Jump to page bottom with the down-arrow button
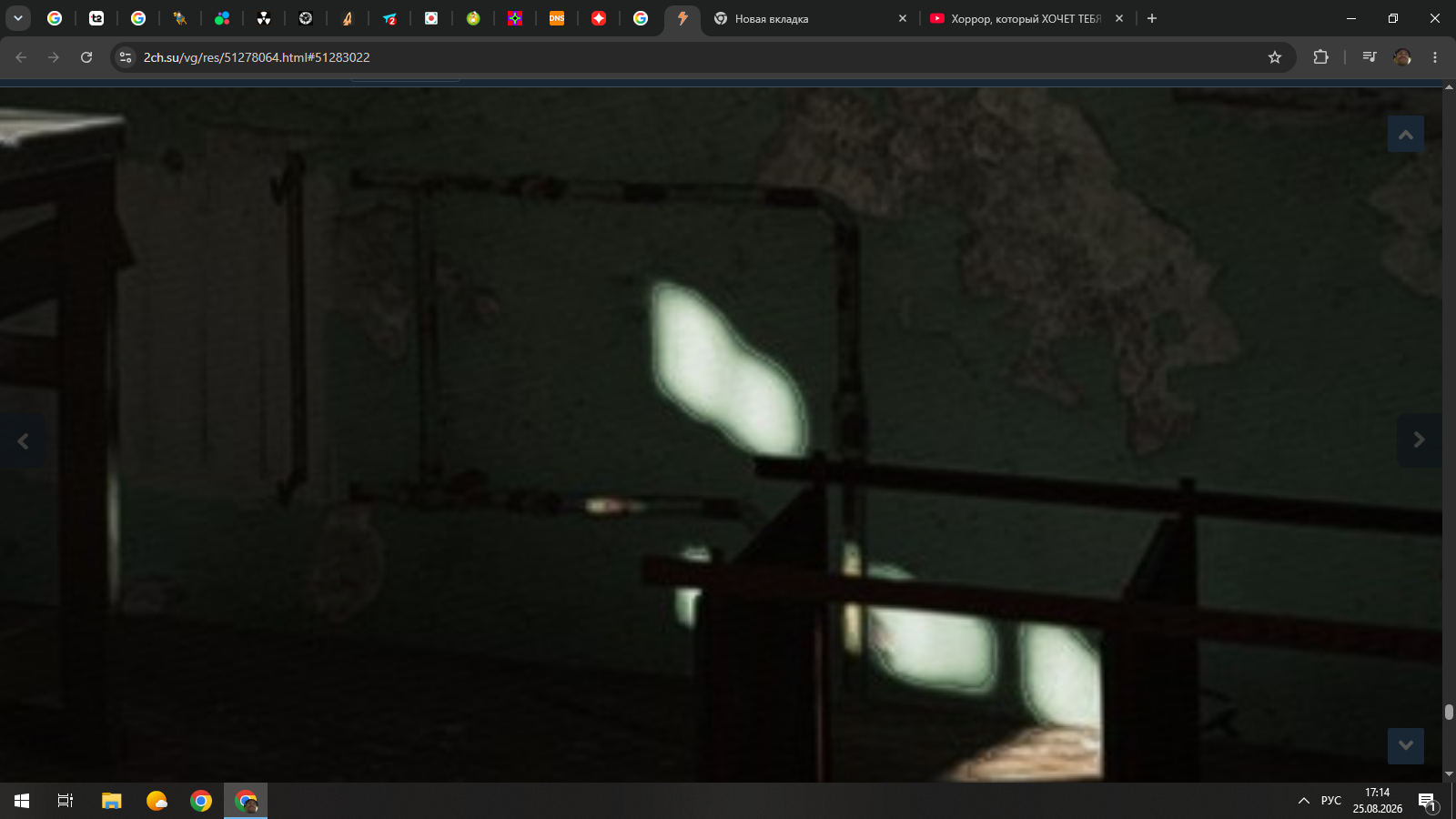 point(1406,745)
